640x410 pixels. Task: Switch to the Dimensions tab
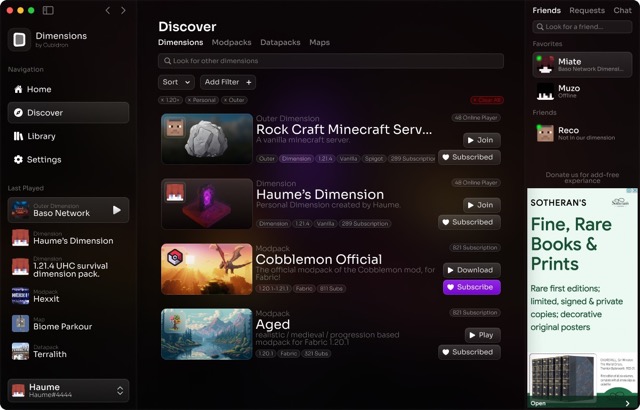[x=180, y=42]
